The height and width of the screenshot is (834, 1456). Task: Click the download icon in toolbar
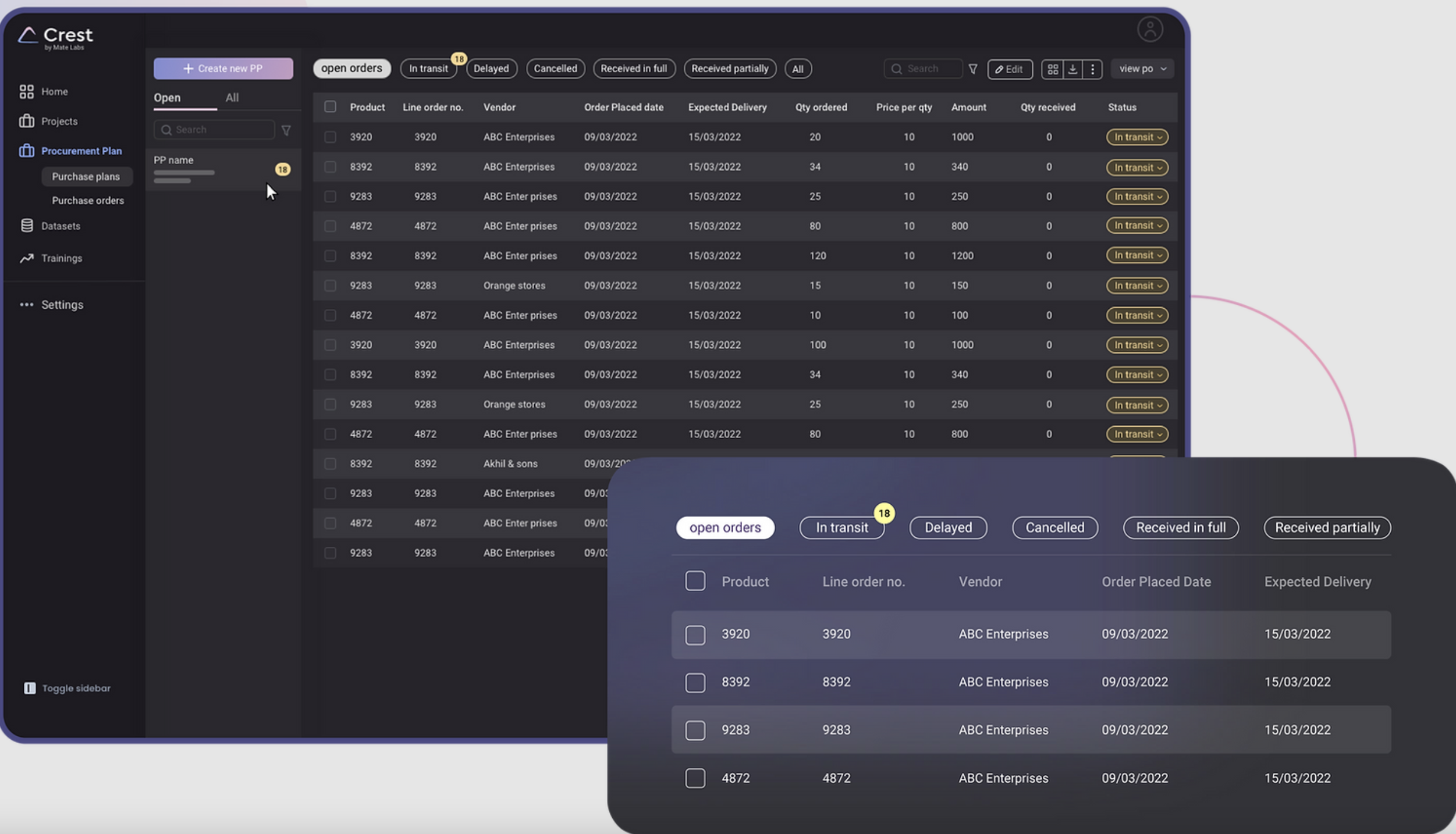(1073, 69)
